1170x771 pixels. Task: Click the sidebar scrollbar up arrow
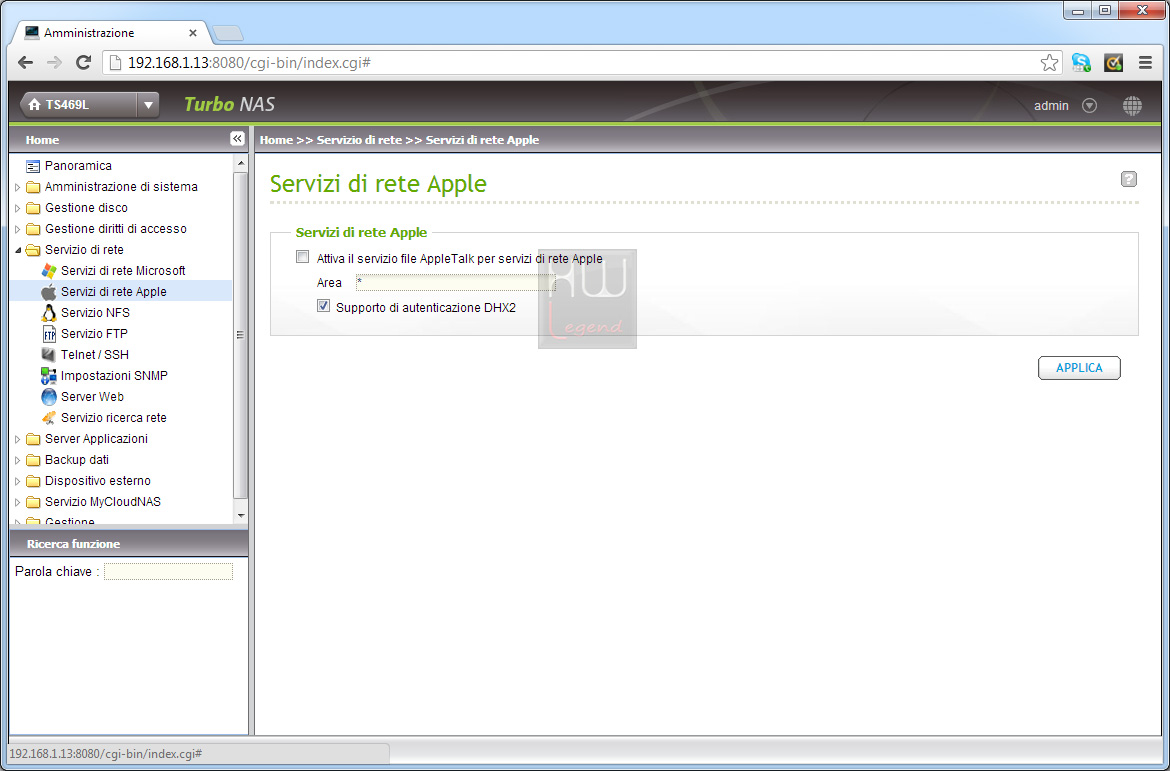(240, 162)
